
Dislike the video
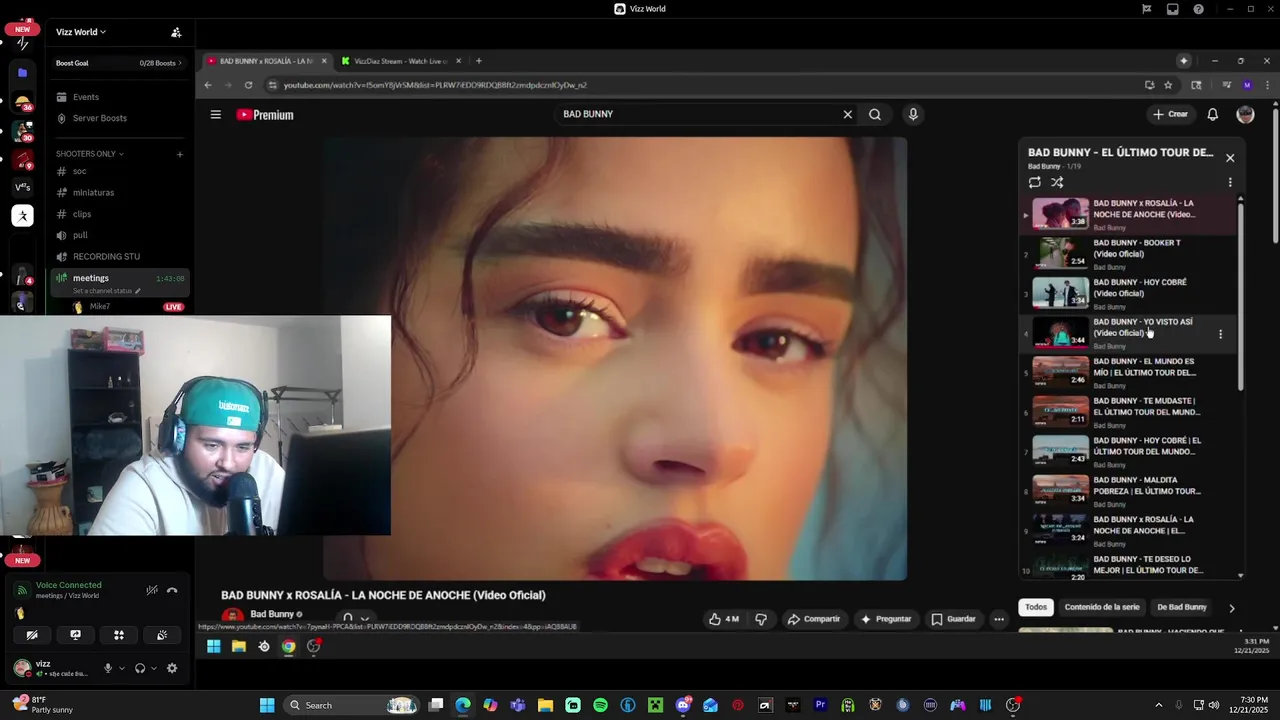(x=761, y=619)
